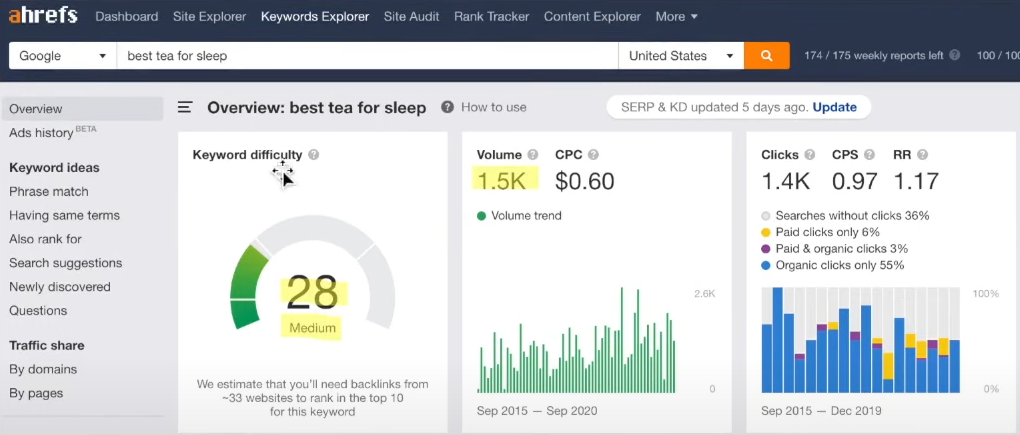Viewport: 1020px width, 435px height.
Task: Open Questions keyword ideas
Action: (x=38, y=311)
